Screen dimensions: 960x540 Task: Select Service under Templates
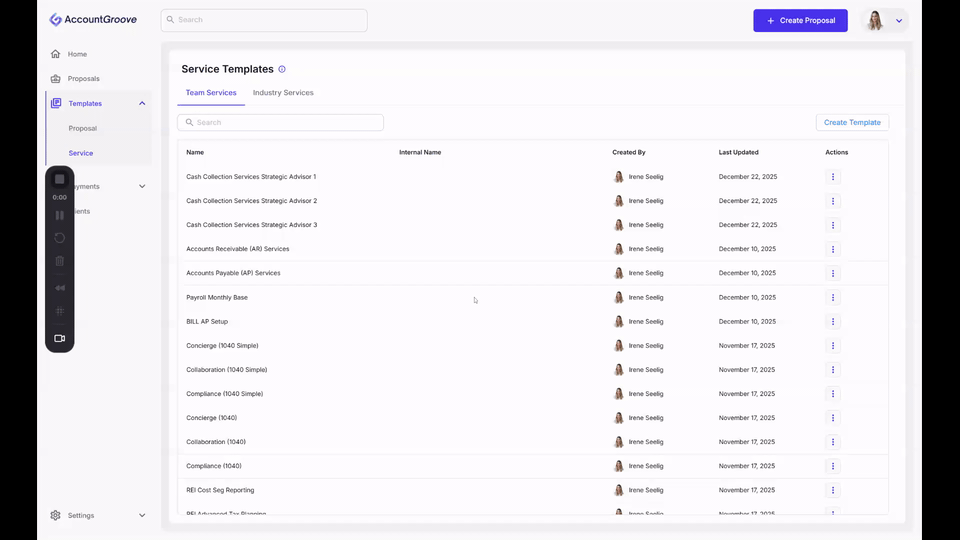pyautogui.click(x=81, y=153)
